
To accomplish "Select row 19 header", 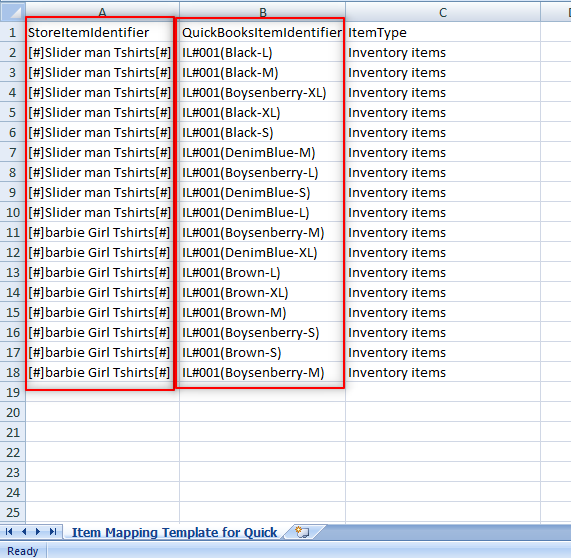I will click(x=13, y=392).
